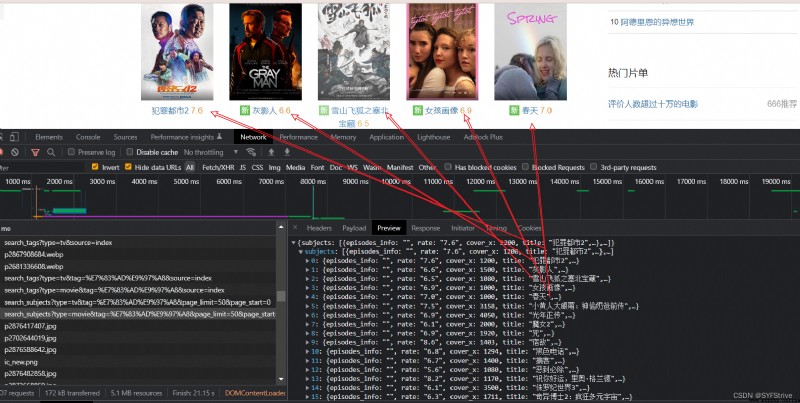Expand JSON item 10 黑色电话

click(x=307, y=352)
